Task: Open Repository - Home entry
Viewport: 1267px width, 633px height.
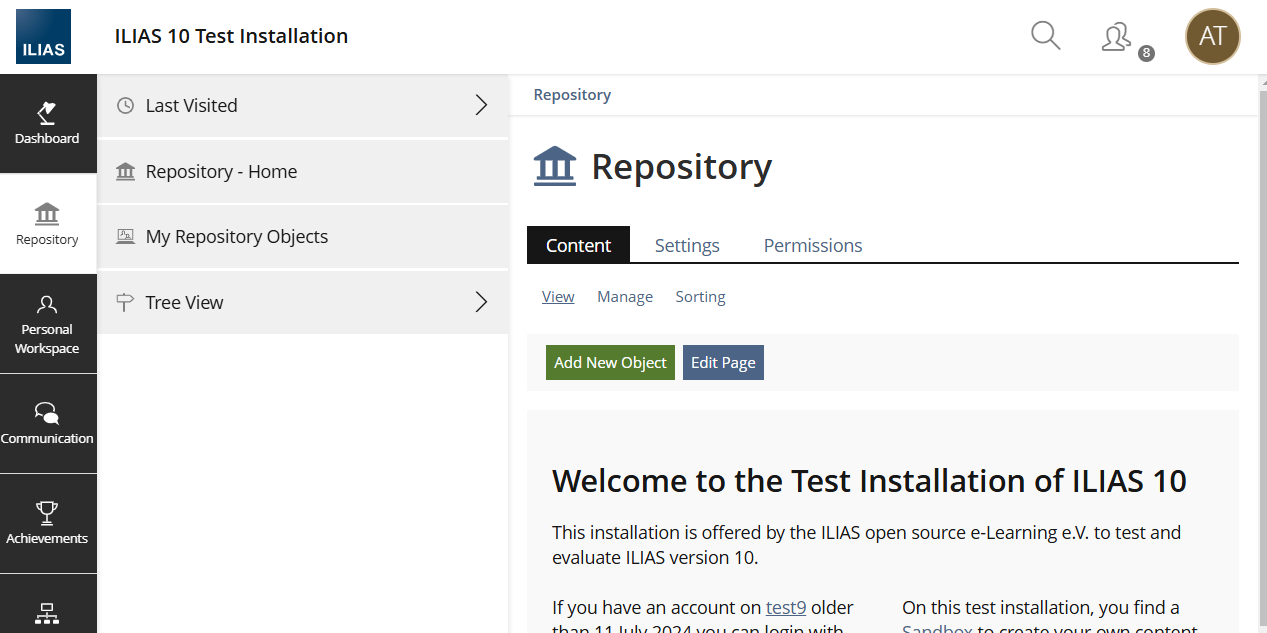Action: (x=221, y=172)
